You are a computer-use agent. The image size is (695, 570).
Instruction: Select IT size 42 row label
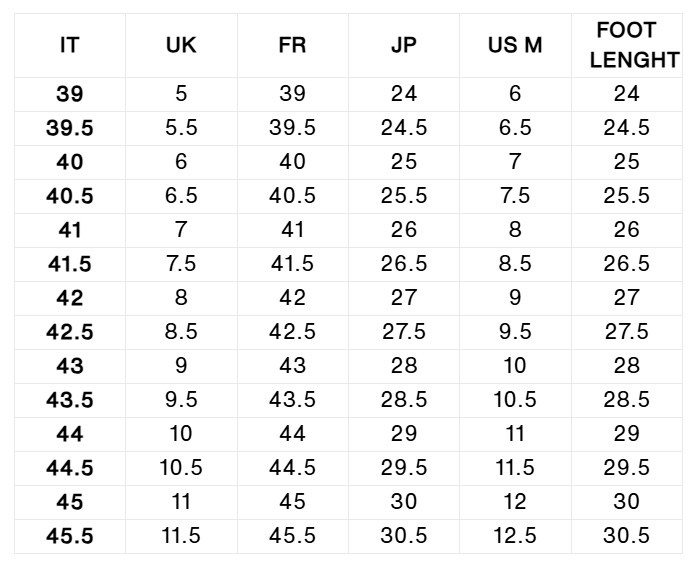point(70,298)
